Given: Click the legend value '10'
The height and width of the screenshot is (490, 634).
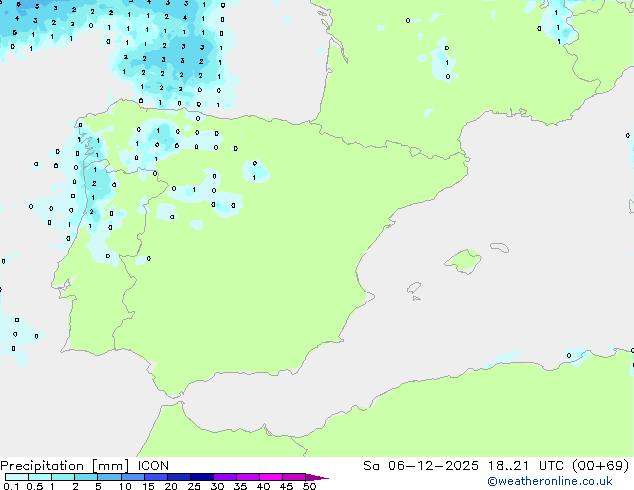Looking at the screenshot, I should [x=125, y=486].
